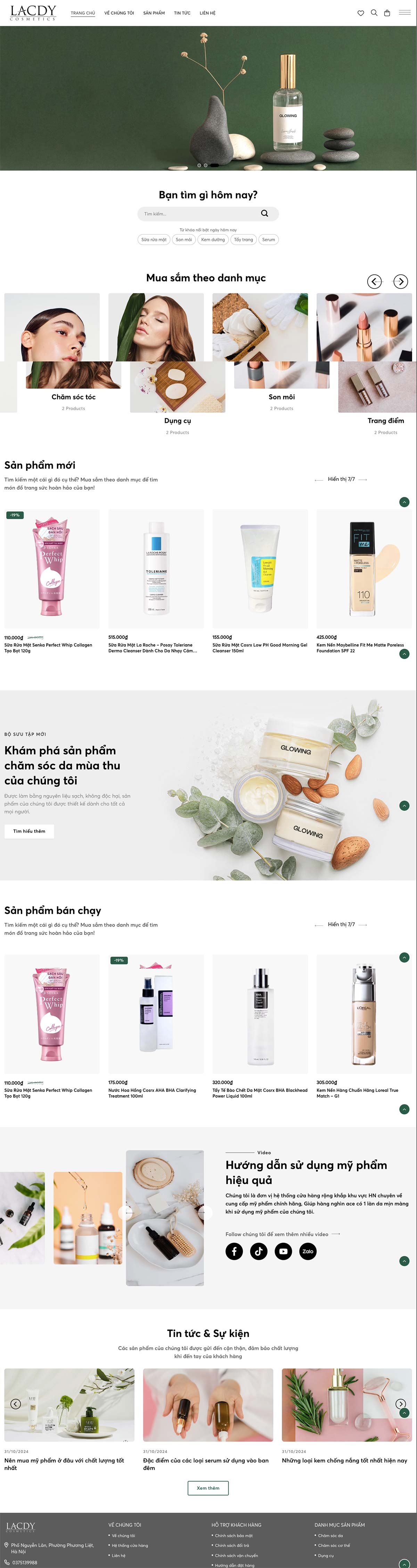
Task: Open TIN TỨC menu item
Action: (182, 13)
